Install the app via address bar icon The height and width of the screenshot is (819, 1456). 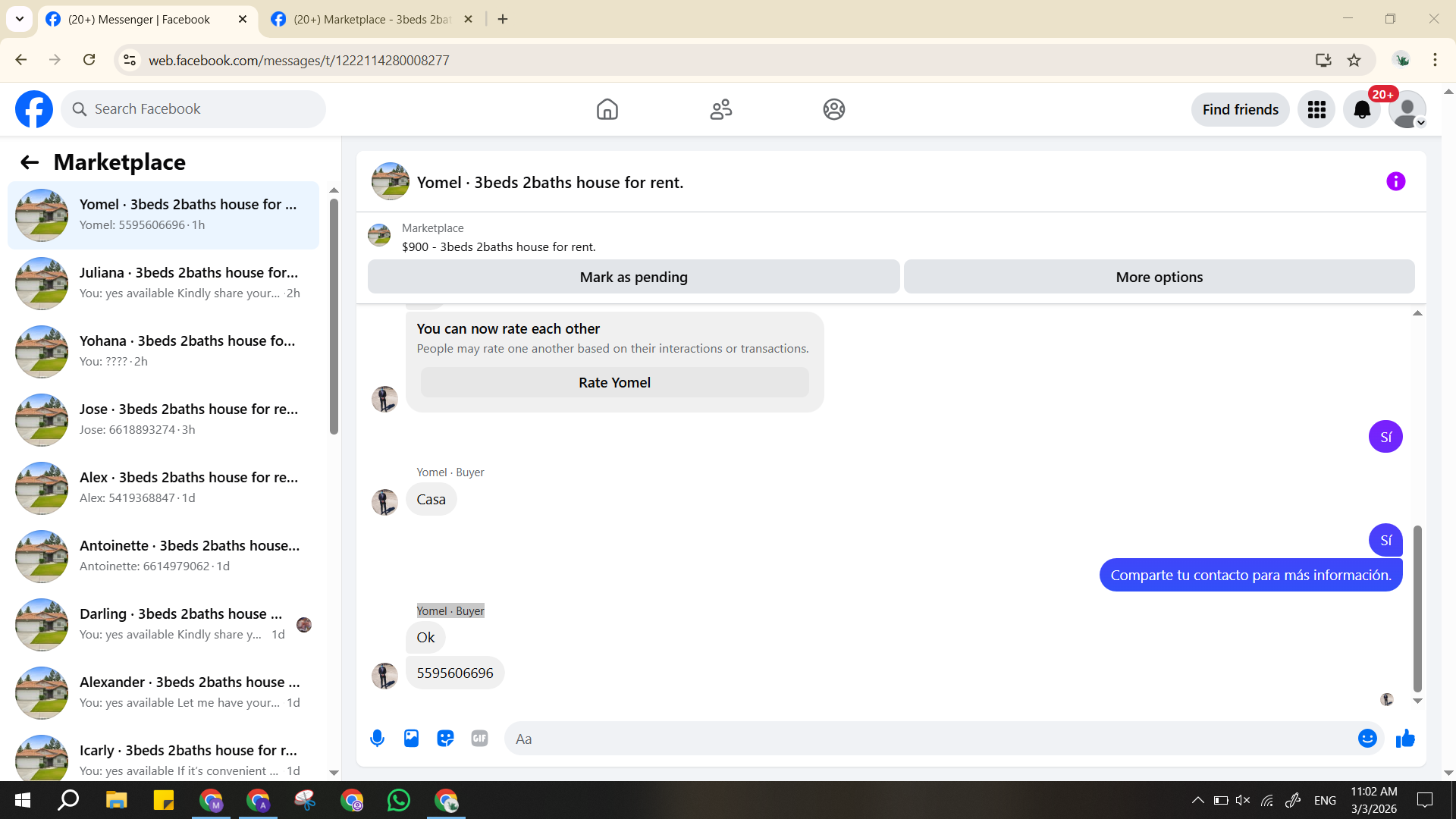[1323, 60]
